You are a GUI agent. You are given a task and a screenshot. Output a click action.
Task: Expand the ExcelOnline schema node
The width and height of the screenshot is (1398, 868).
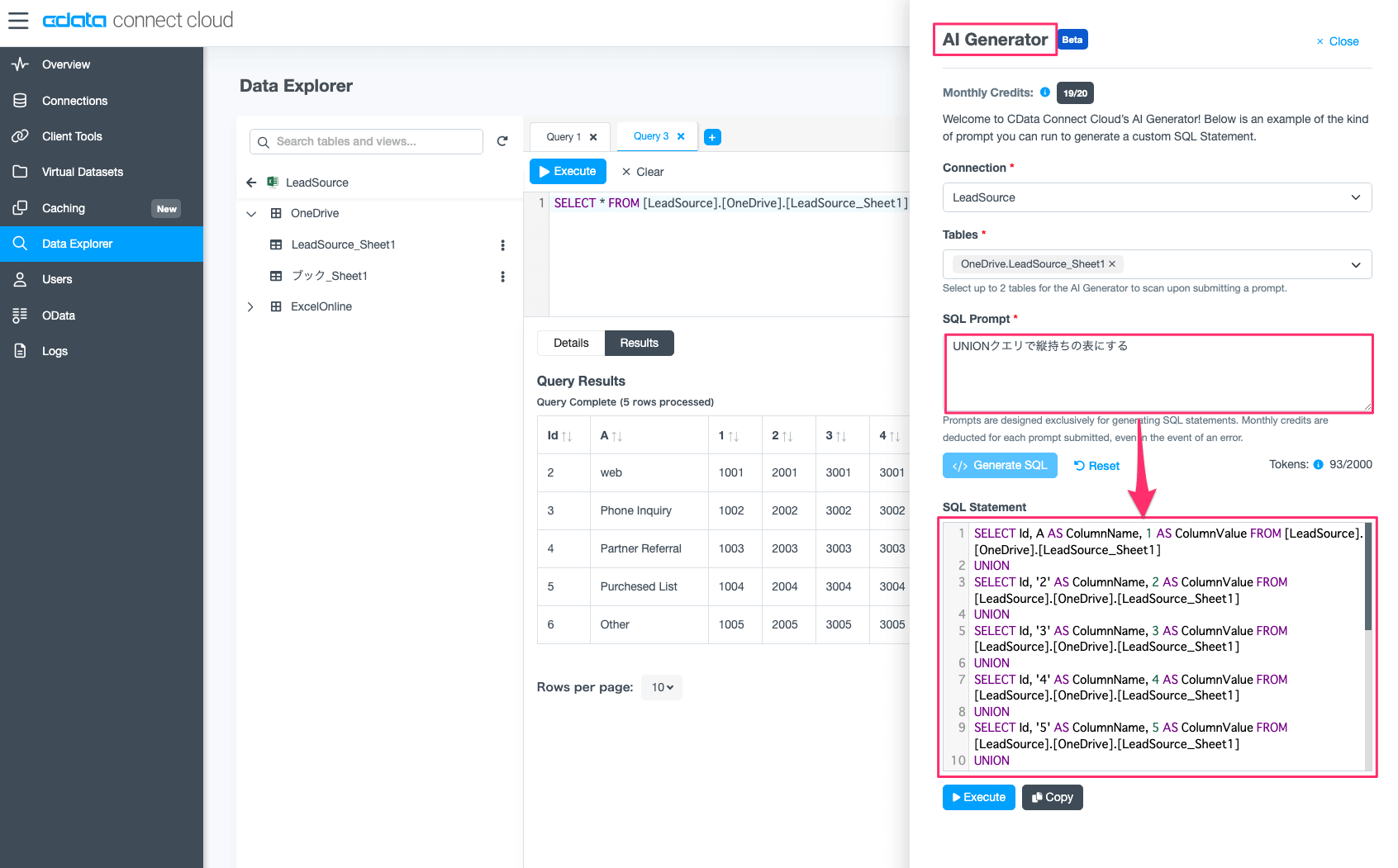pyautogui.click(x=250, y=306)
